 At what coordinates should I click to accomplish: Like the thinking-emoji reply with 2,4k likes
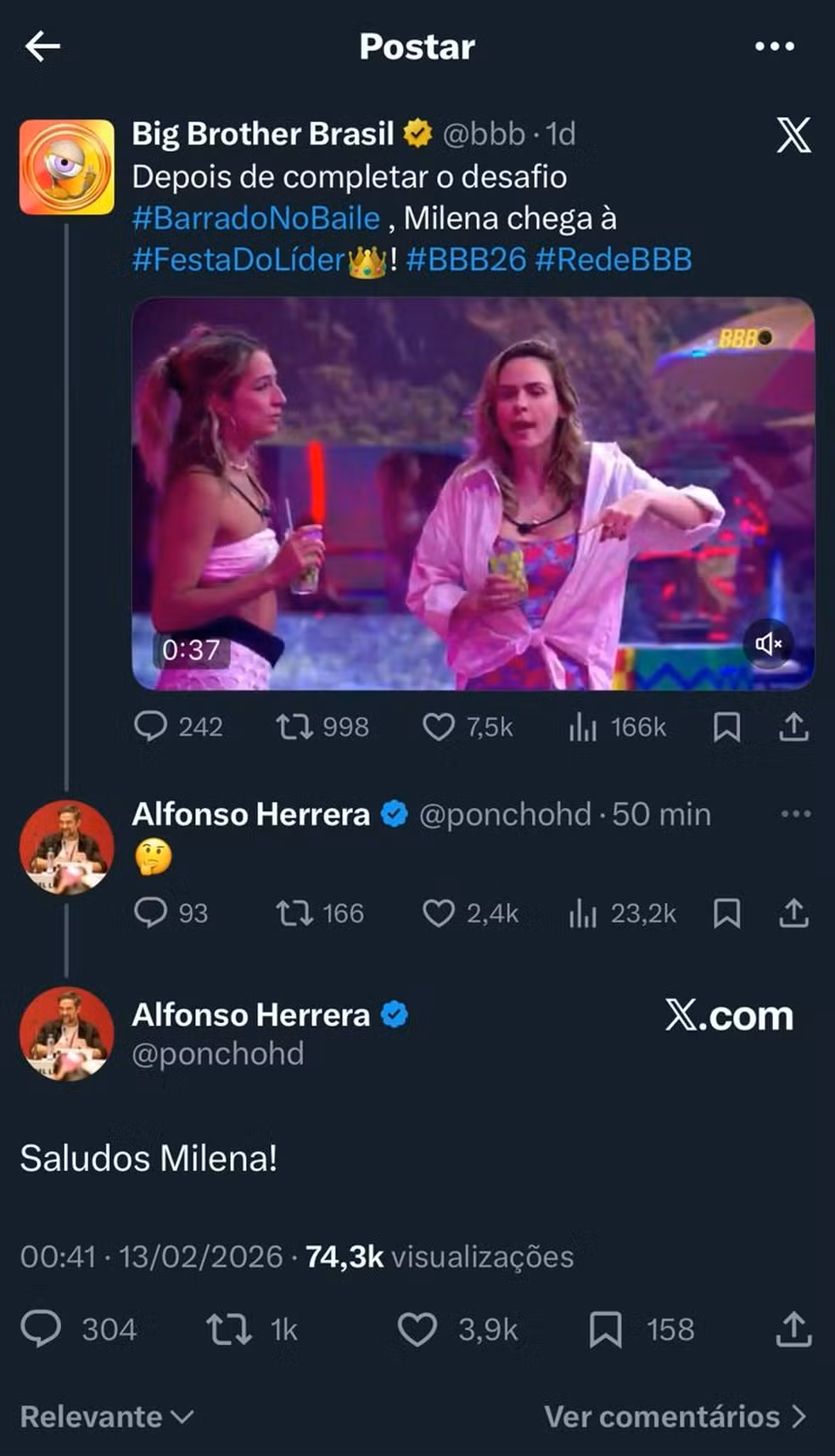[x=439, y=914]
